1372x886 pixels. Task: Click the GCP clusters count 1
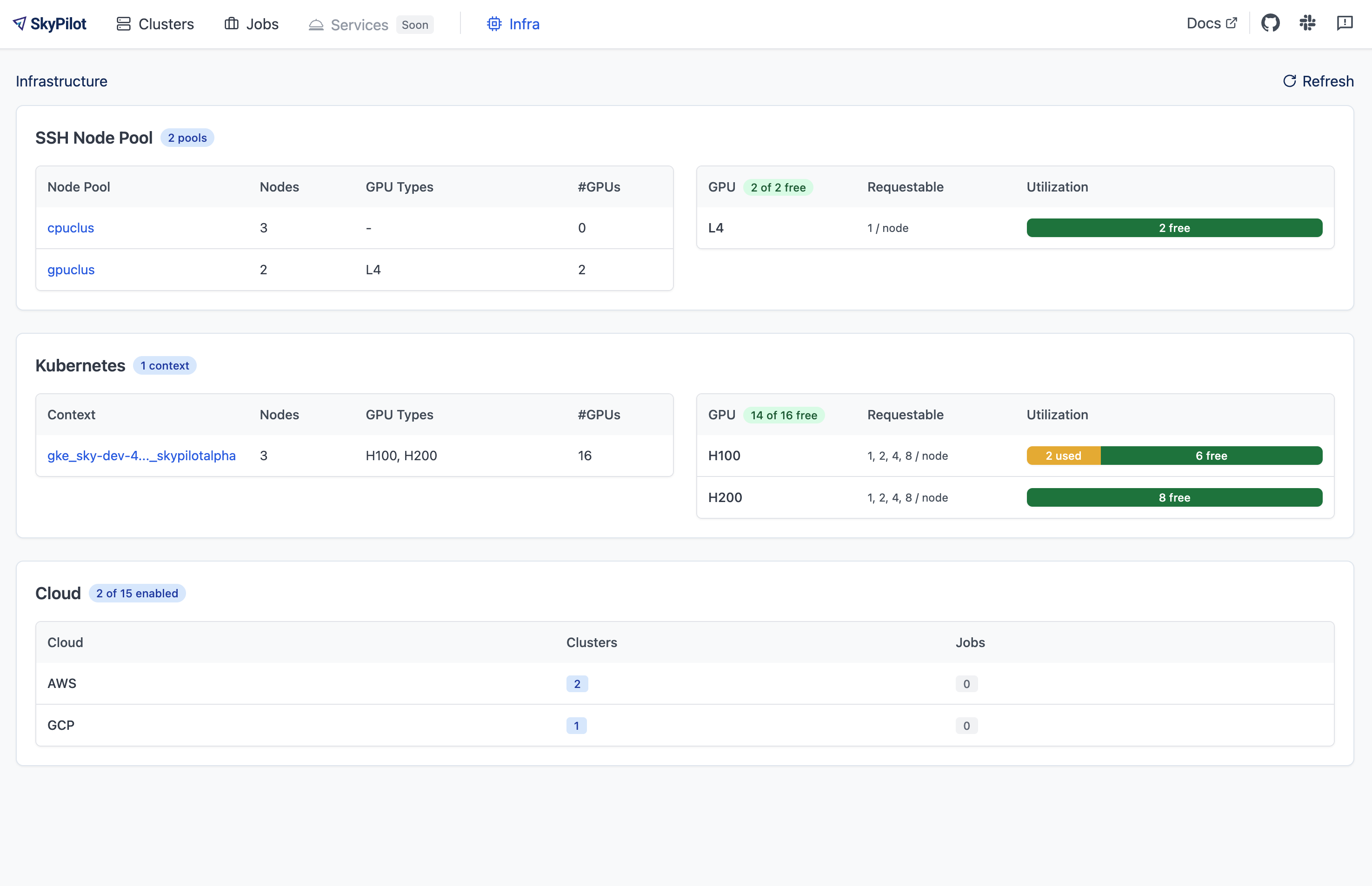[x=577, y=726]
